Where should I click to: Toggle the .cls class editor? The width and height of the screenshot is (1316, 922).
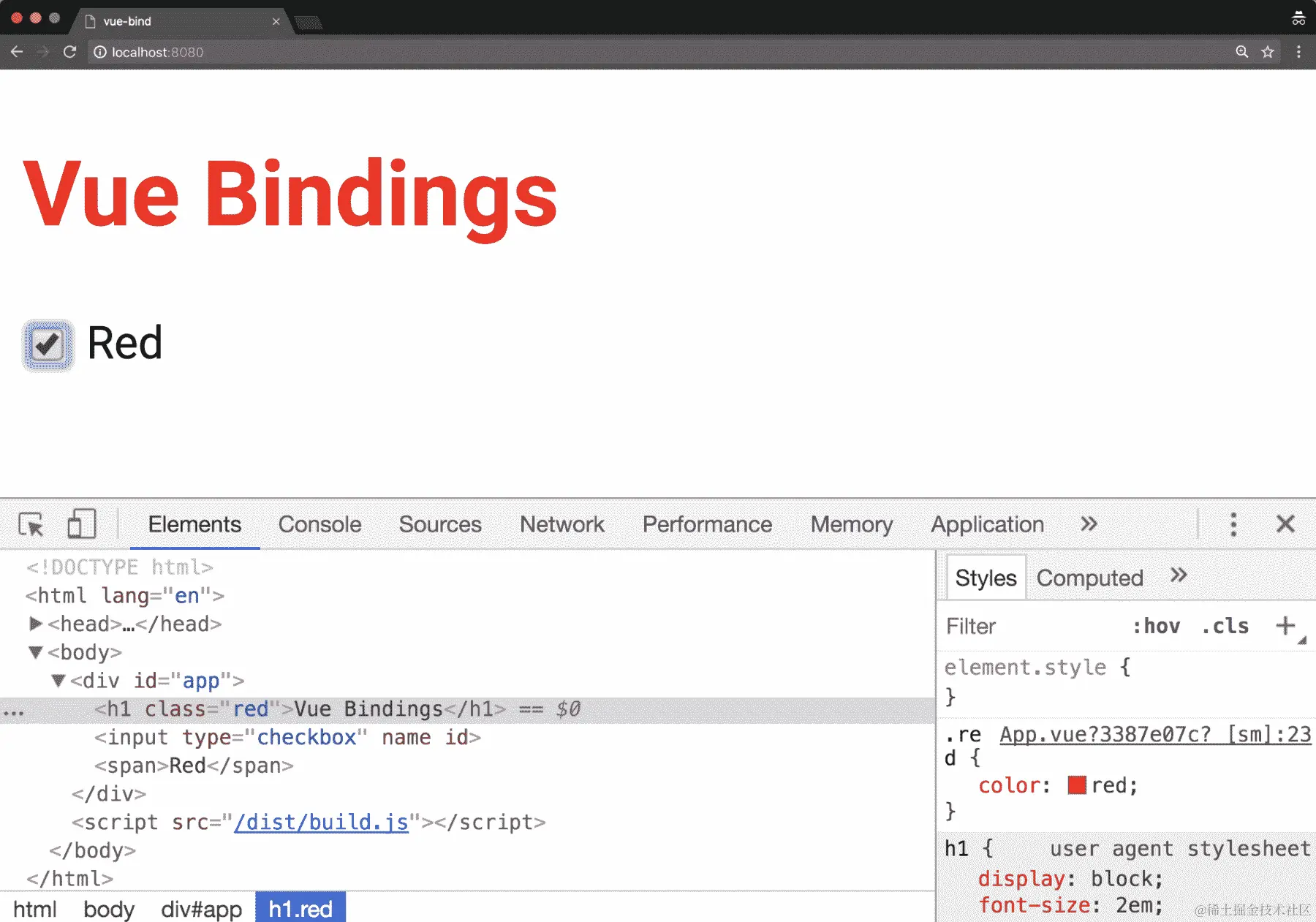[1225, 626]
